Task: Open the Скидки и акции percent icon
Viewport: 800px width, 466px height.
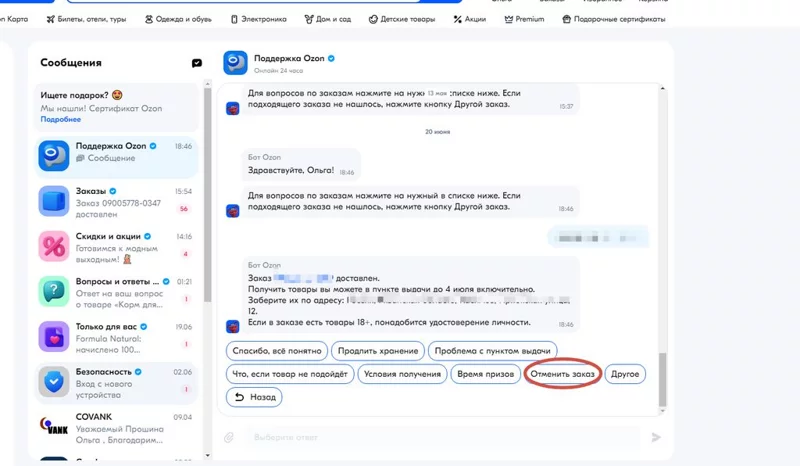Action: point(53,246)
